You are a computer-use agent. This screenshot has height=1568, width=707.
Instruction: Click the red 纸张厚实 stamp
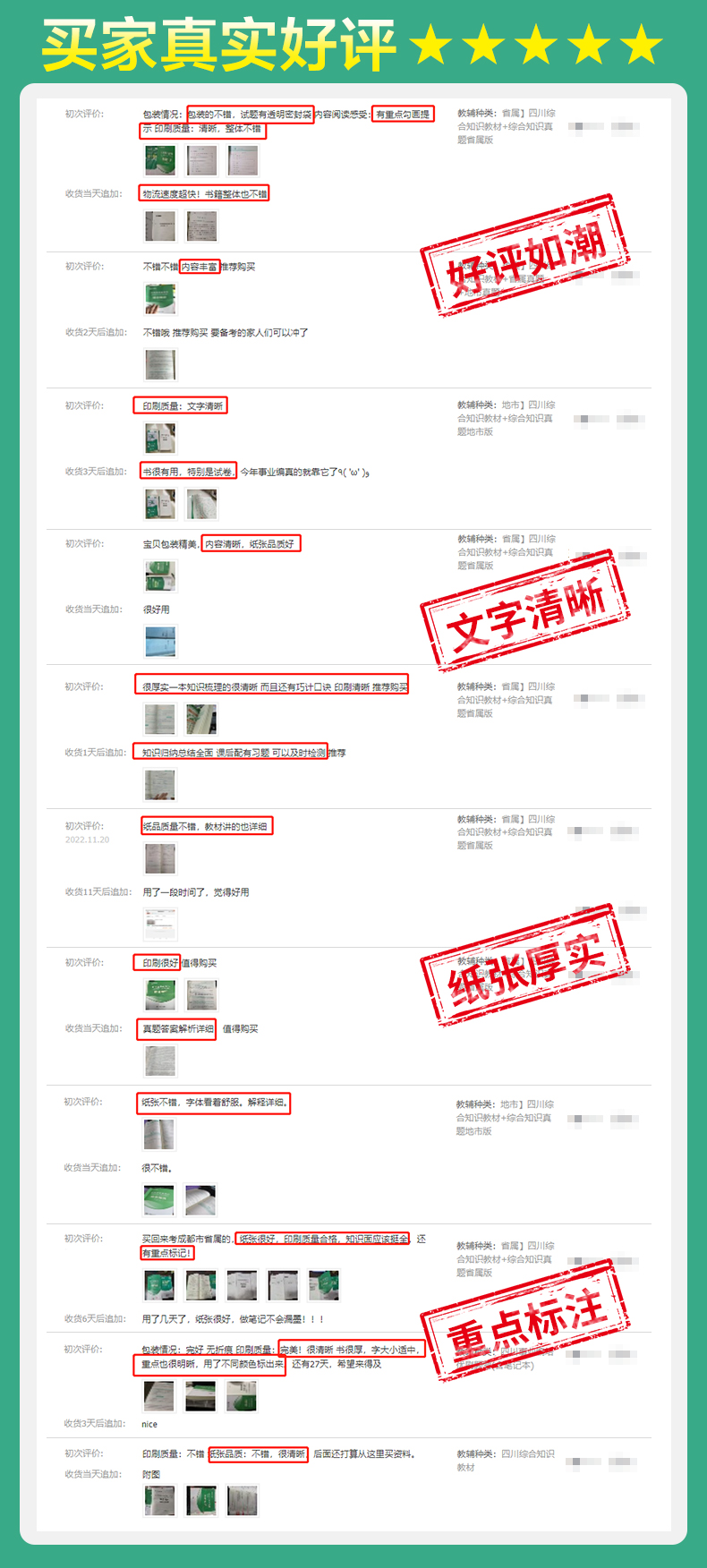(x=526, y=965)
